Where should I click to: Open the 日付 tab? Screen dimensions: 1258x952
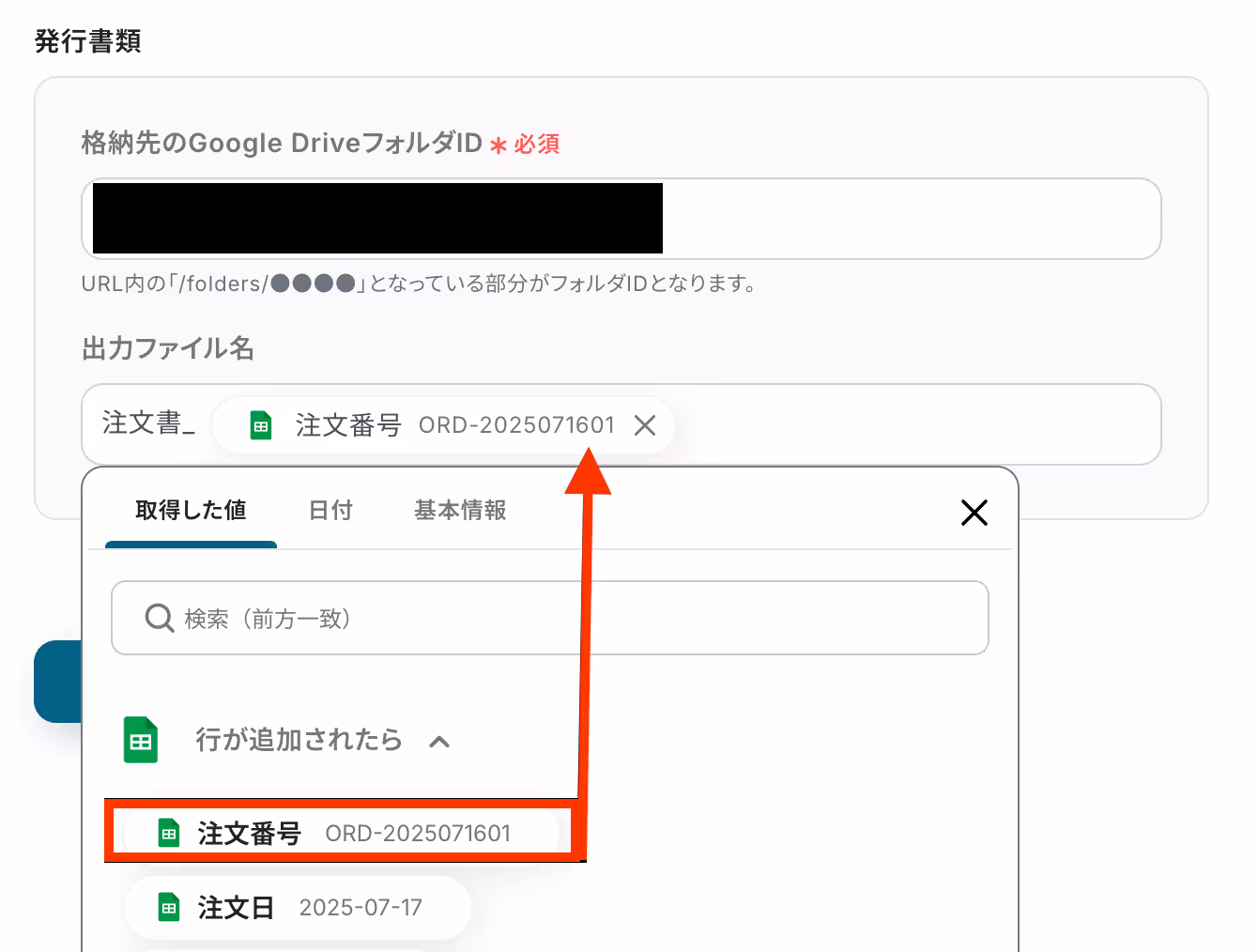330,510
